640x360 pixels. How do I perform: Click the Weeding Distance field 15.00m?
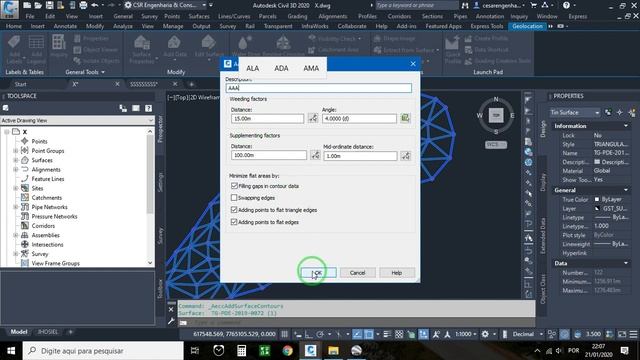tap(267, 119)
